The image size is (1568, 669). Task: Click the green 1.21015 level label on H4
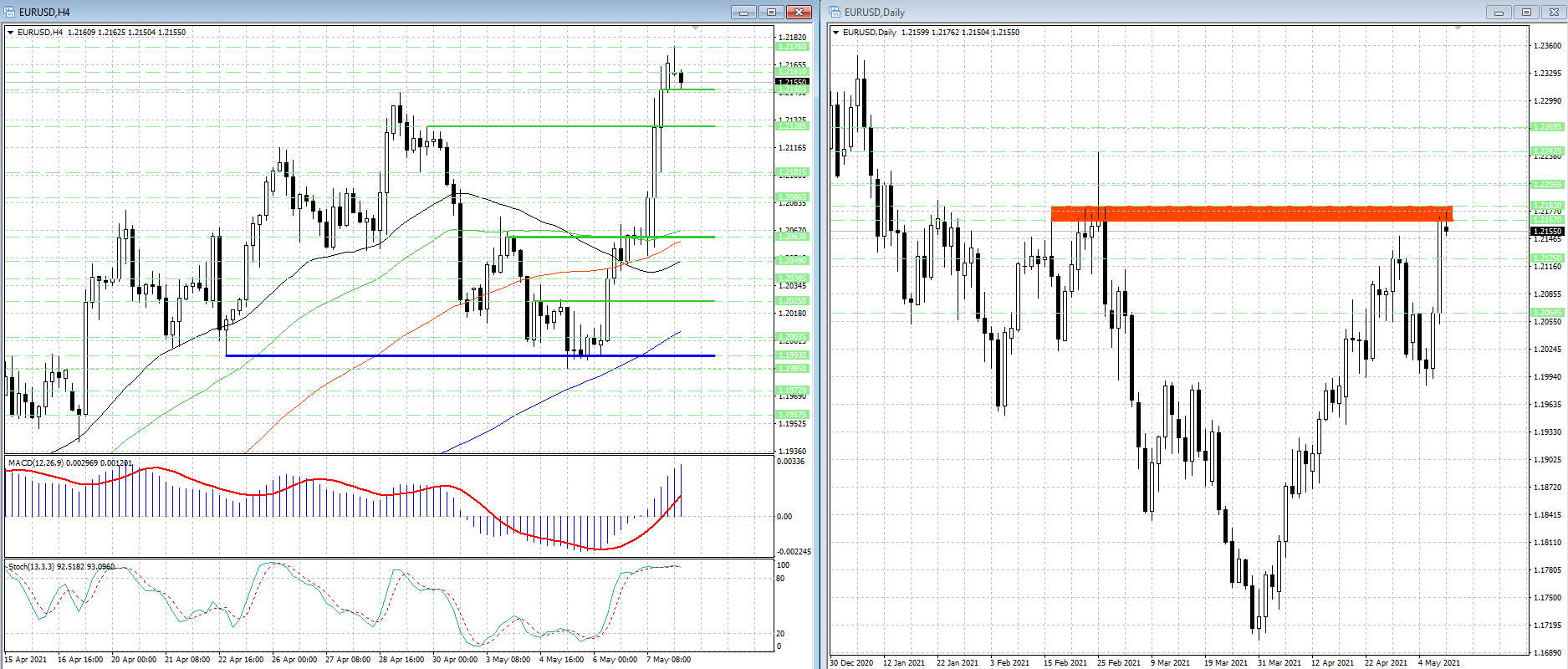pos(793,172)
